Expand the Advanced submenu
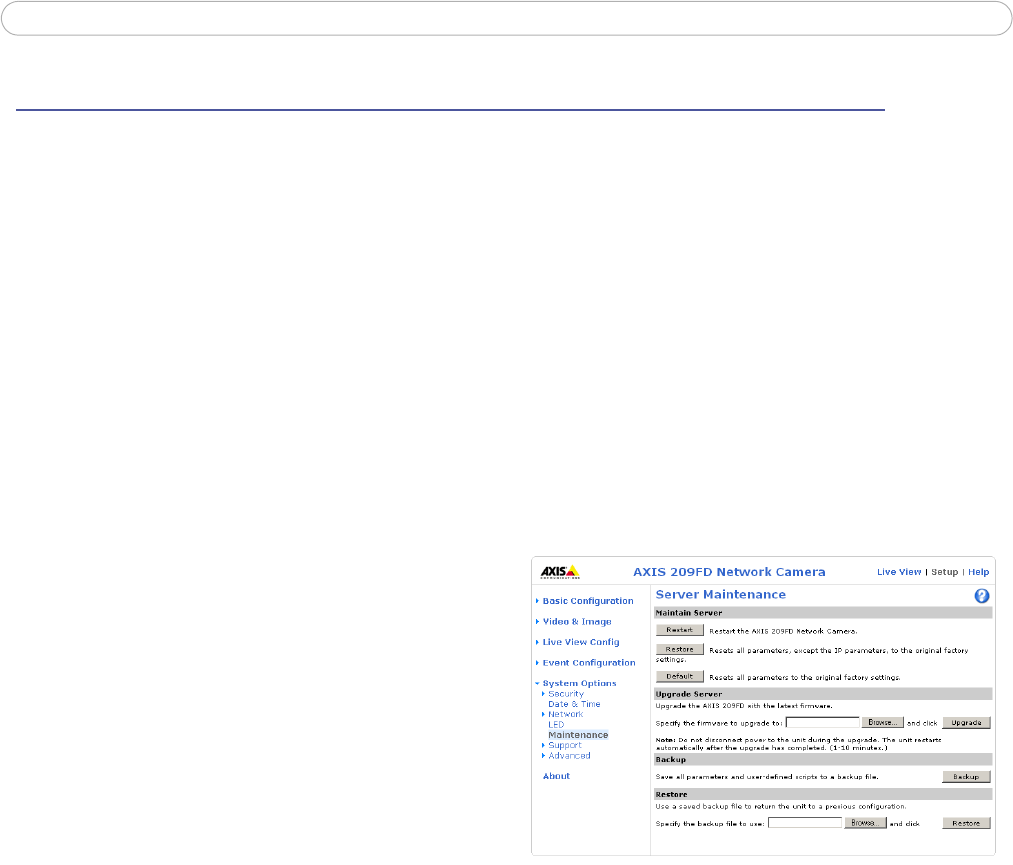The width and height of the screenshot is (1013, 865). tap(569, 755)
